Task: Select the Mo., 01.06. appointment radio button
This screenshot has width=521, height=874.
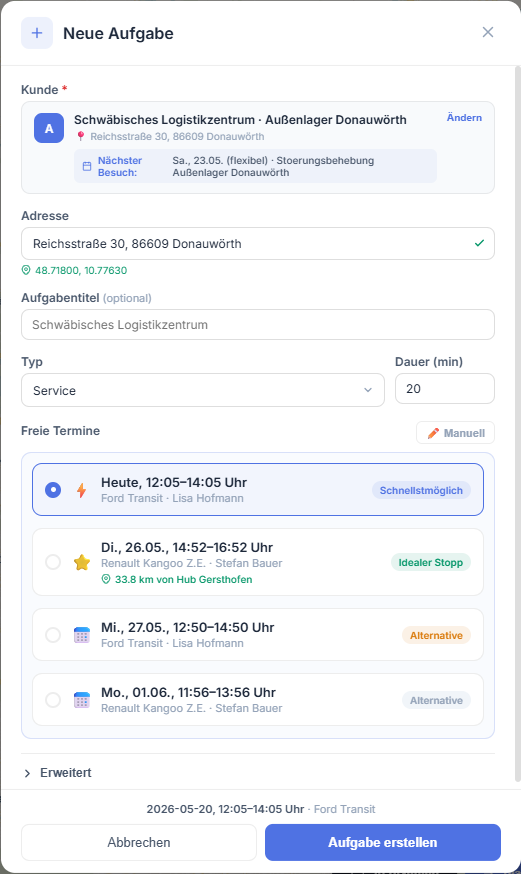Action: (53, 700)
